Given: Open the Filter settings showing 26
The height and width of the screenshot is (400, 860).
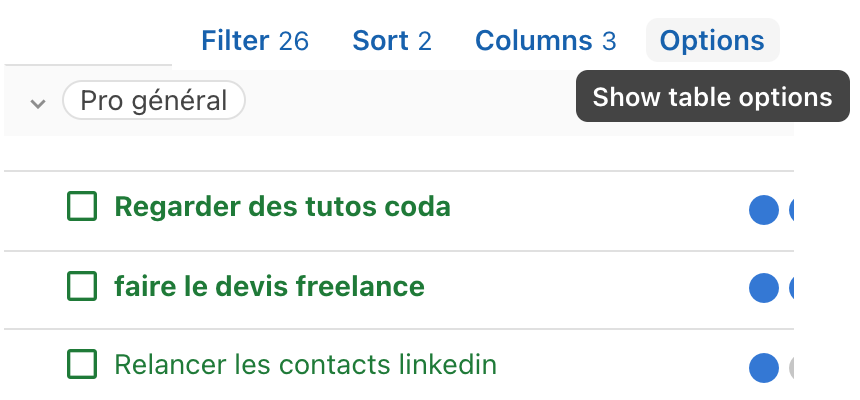Looking at the screenshot, I should [254, 41].
